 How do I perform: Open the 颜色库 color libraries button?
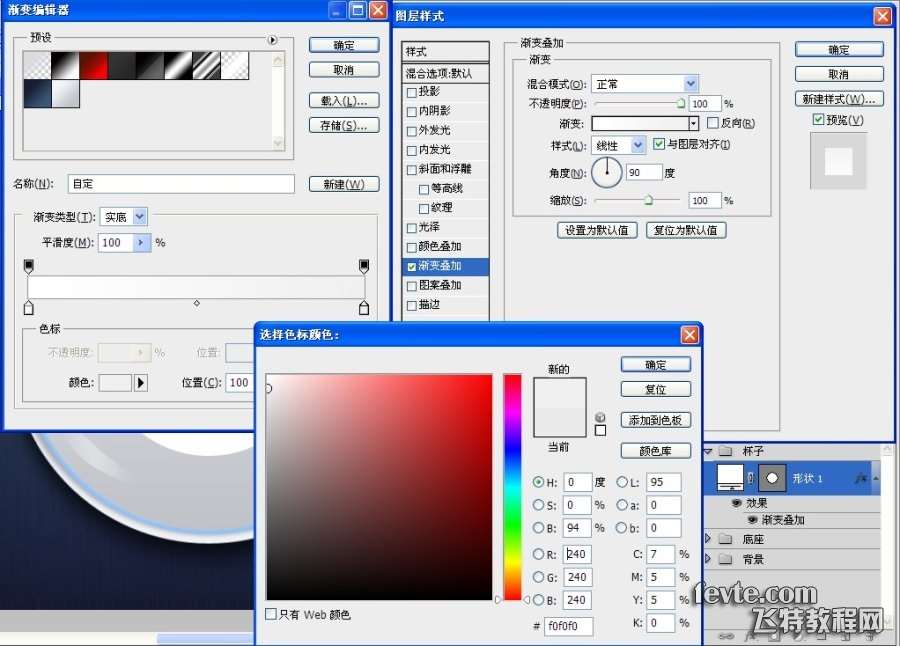tap(655, 451)
